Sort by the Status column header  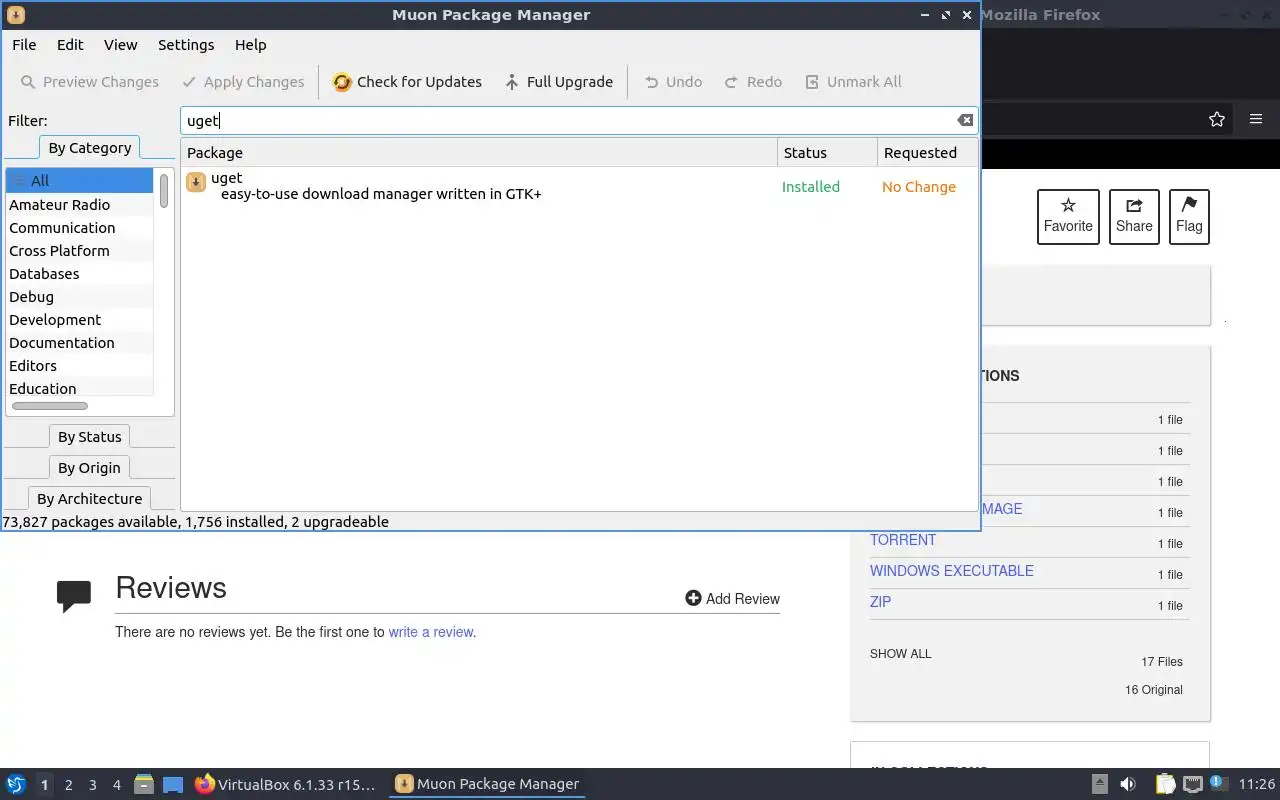click(827, 153)
